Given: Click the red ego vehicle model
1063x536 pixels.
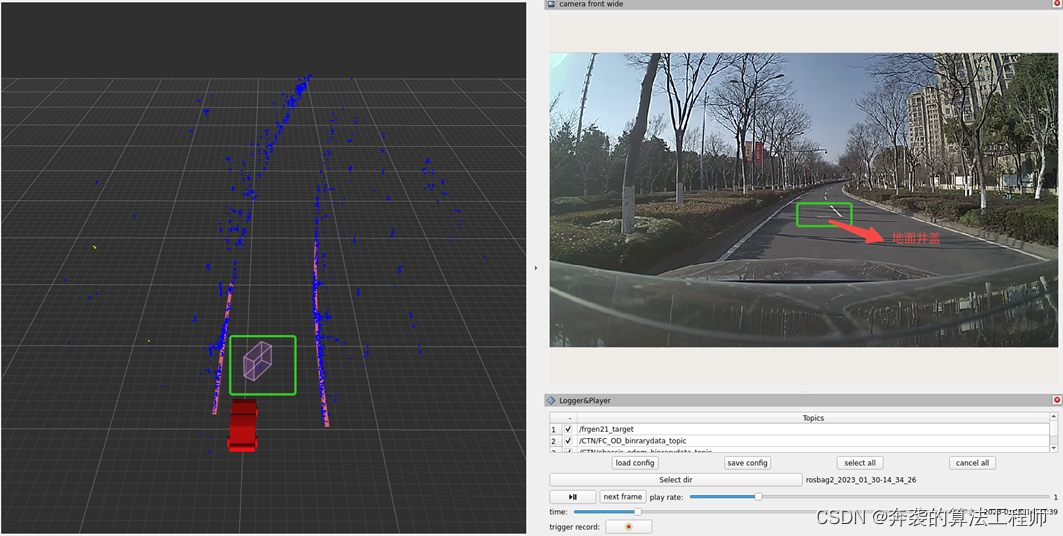Looking at the screenshot, I should tap(243, 425).
